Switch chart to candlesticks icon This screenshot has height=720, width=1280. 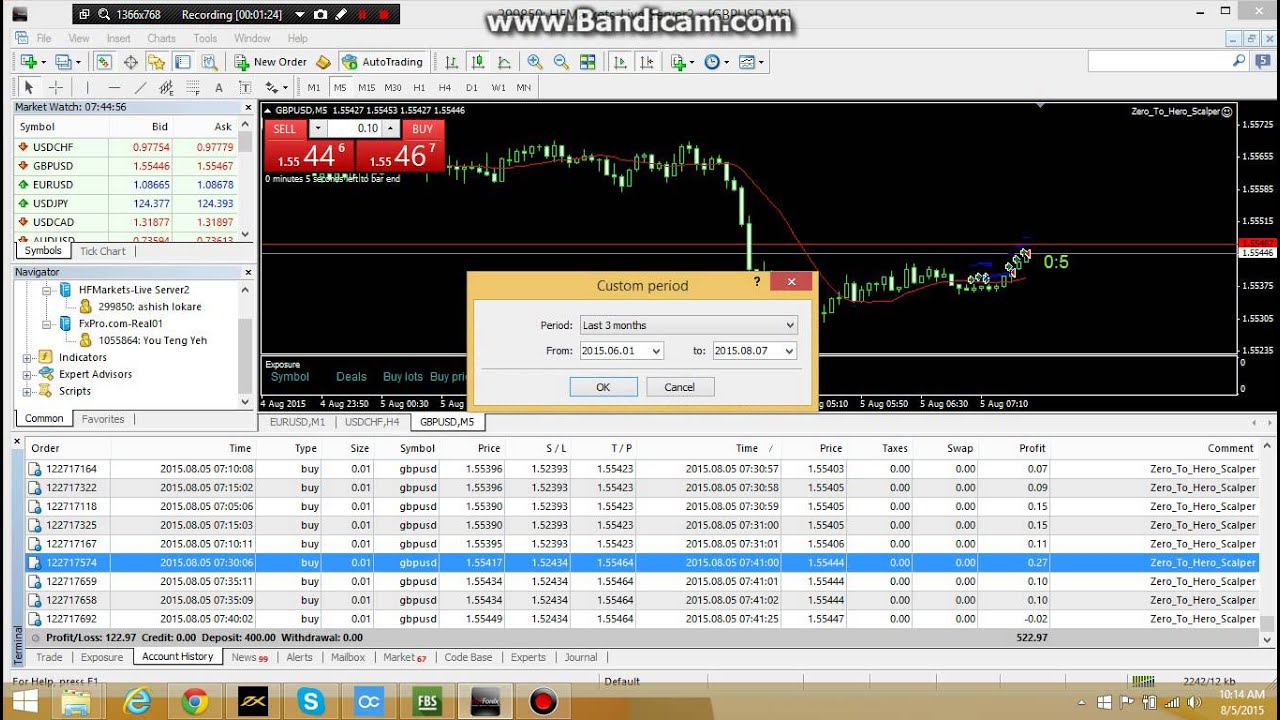[x=478, y=62]
